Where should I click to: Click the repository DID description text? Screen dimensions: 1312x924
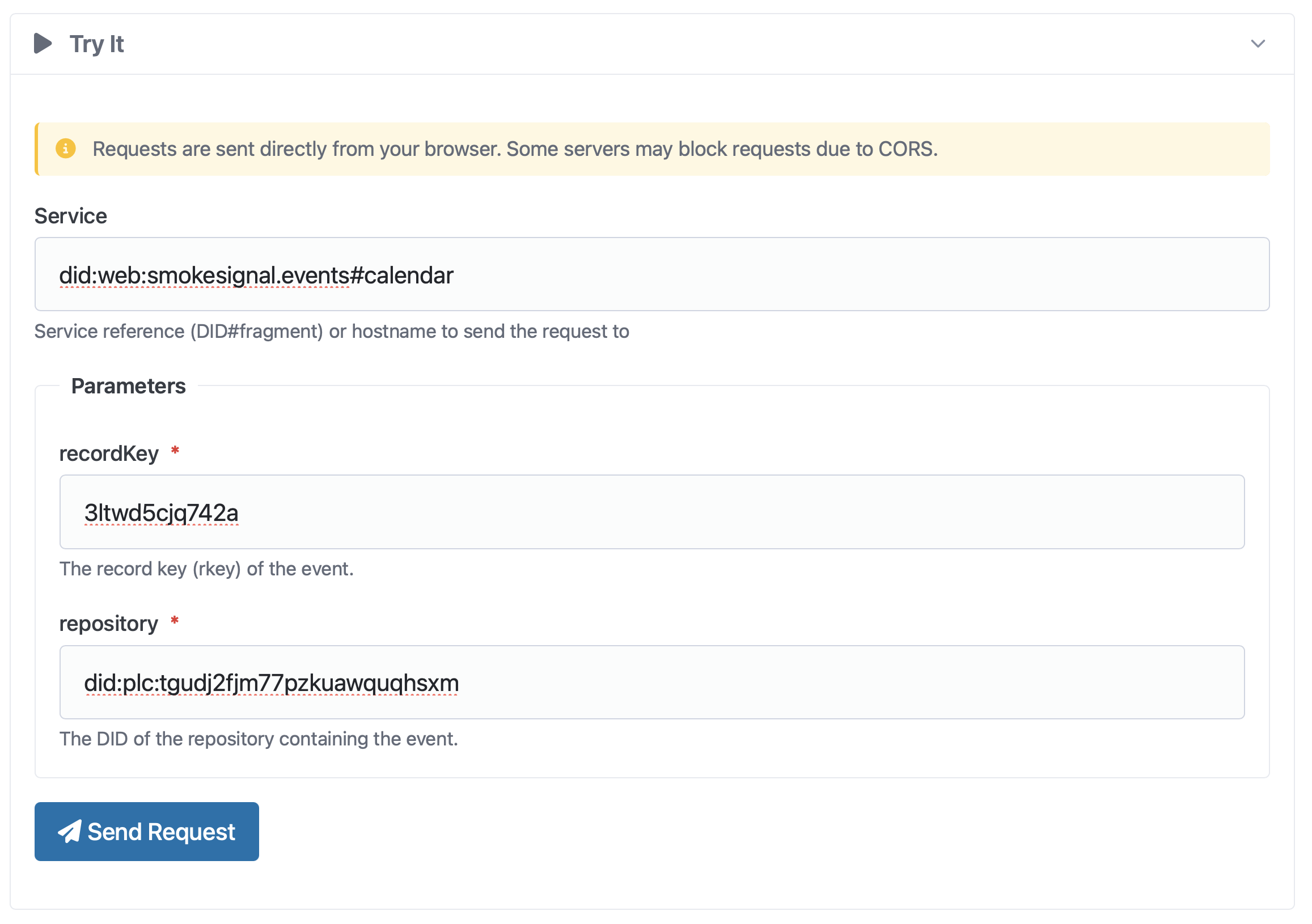click(259, 739)
